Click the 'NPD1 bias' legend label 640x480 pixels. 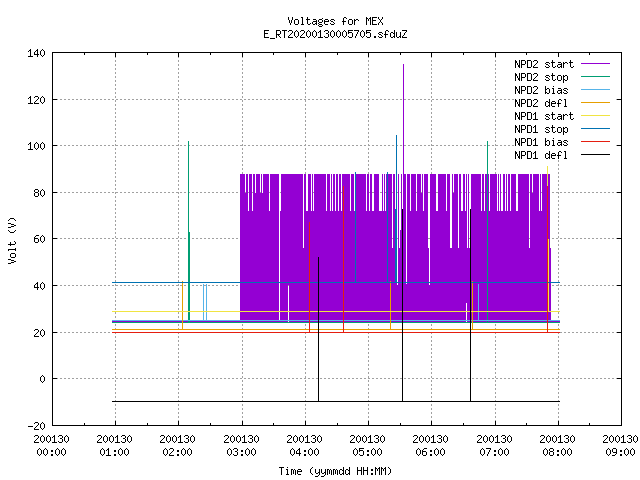pyautogui.click(x=541, y=142)
